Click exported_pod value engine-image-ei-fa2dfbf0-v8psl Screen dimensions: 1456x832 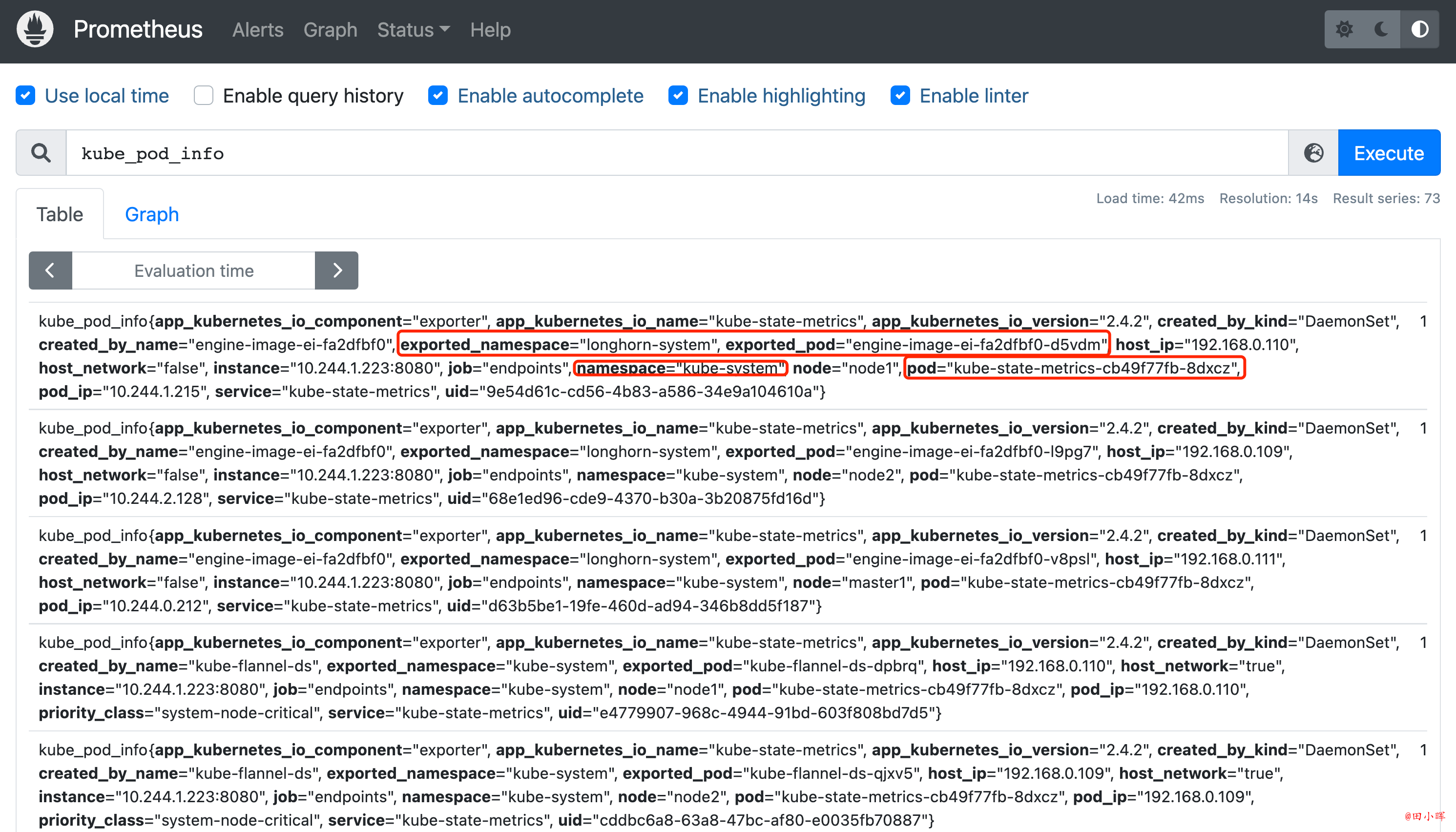[972, 559]
